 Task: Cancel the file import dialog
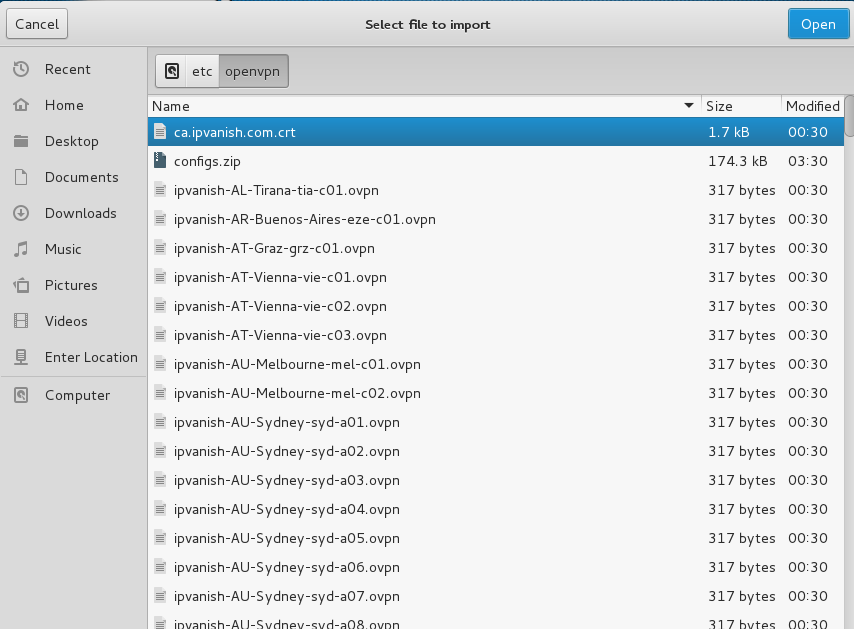pyautogui.click(x=36, y=23)
